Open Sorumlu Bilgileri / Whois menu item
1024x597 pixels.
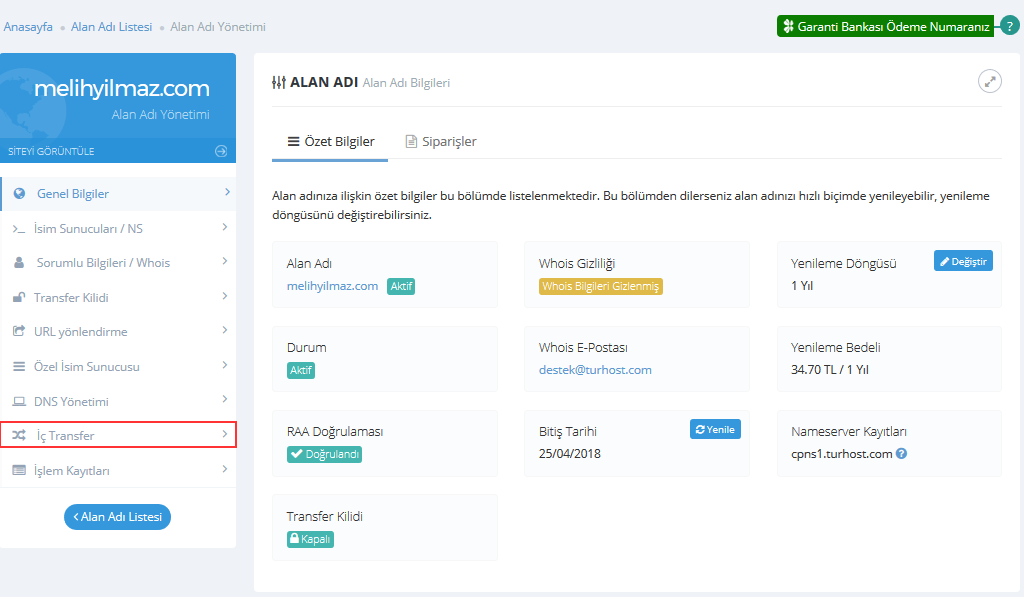pyautogui.click(x=102, y=263)
